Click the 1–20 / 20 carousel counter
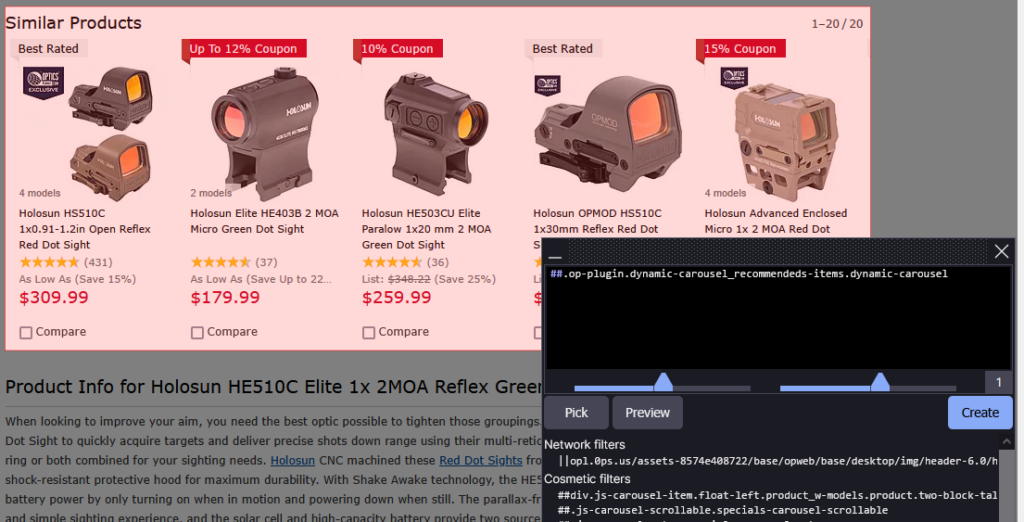 pos(837,24)
